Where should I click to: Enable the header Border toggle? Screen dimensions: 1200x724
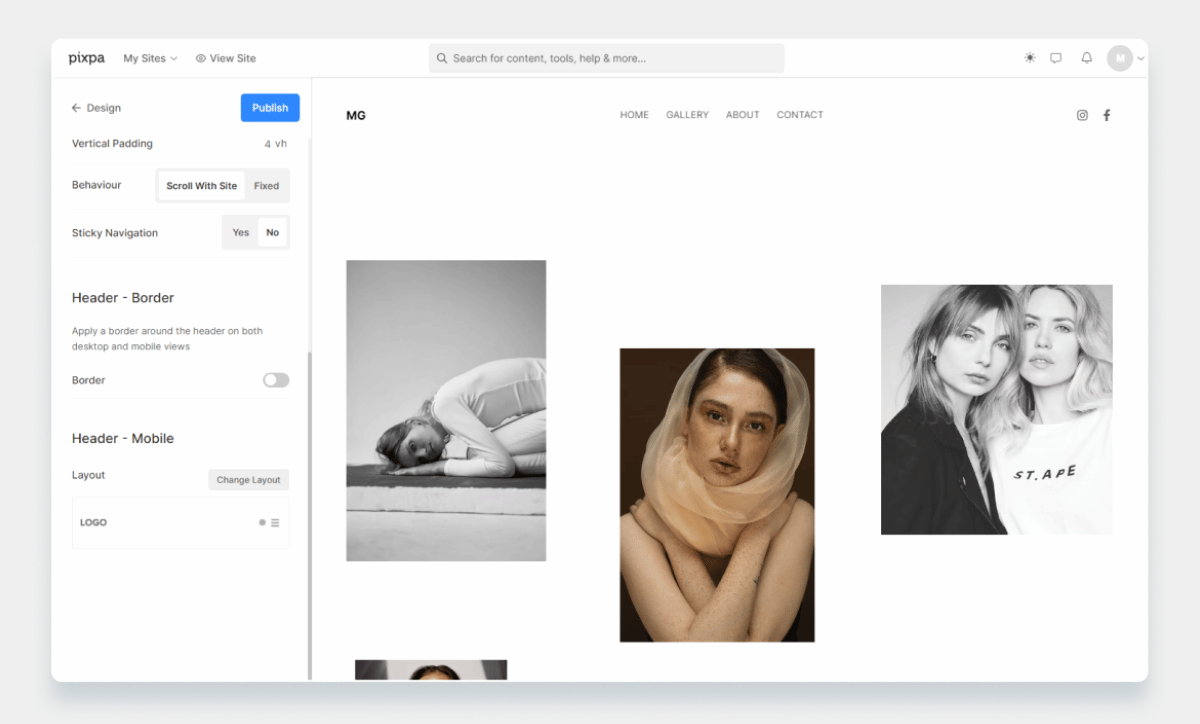[x=276, y=380]
